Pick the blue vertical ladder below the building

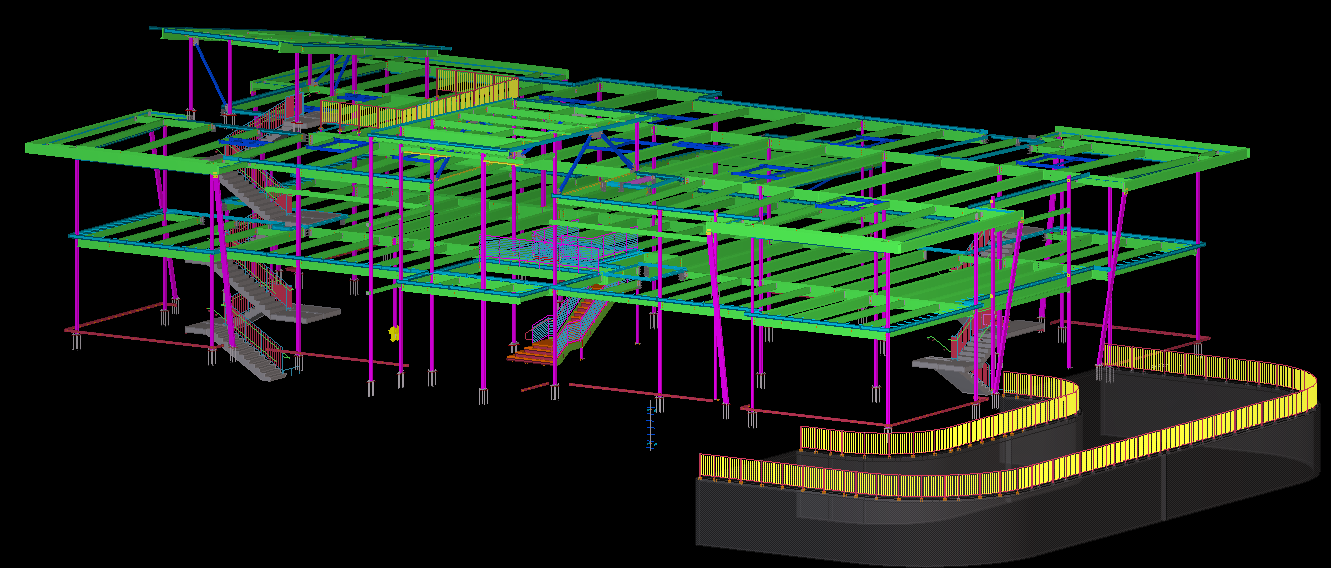tap(651, 425)
